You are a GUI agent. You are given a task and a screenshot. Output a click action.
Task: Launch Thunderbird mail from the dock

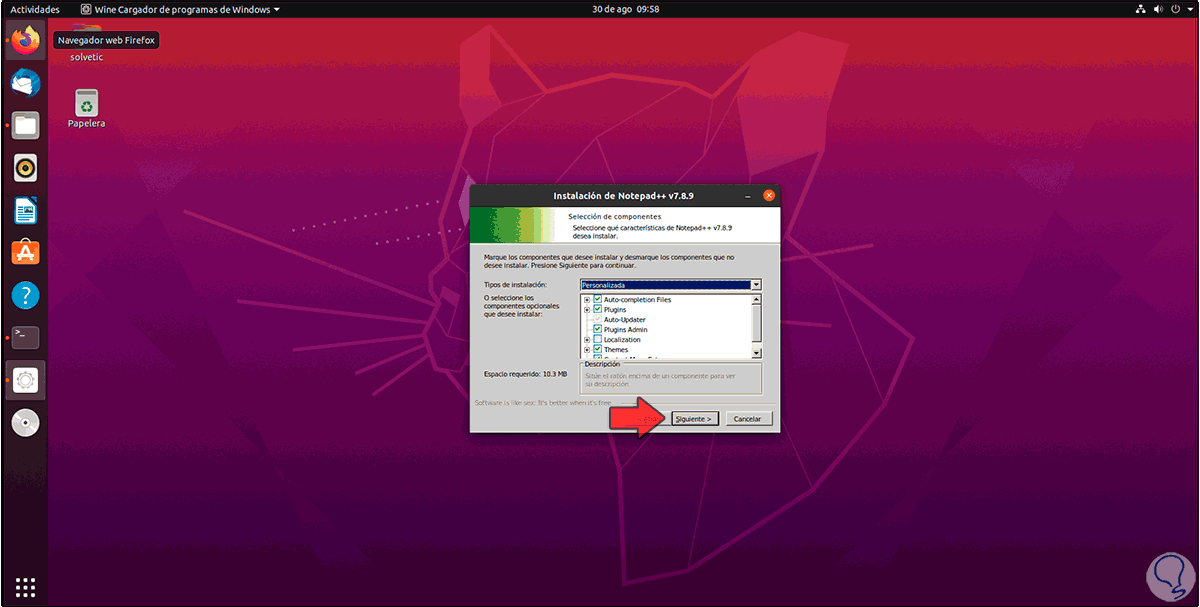pyautogui.click(x=26, y=83)
